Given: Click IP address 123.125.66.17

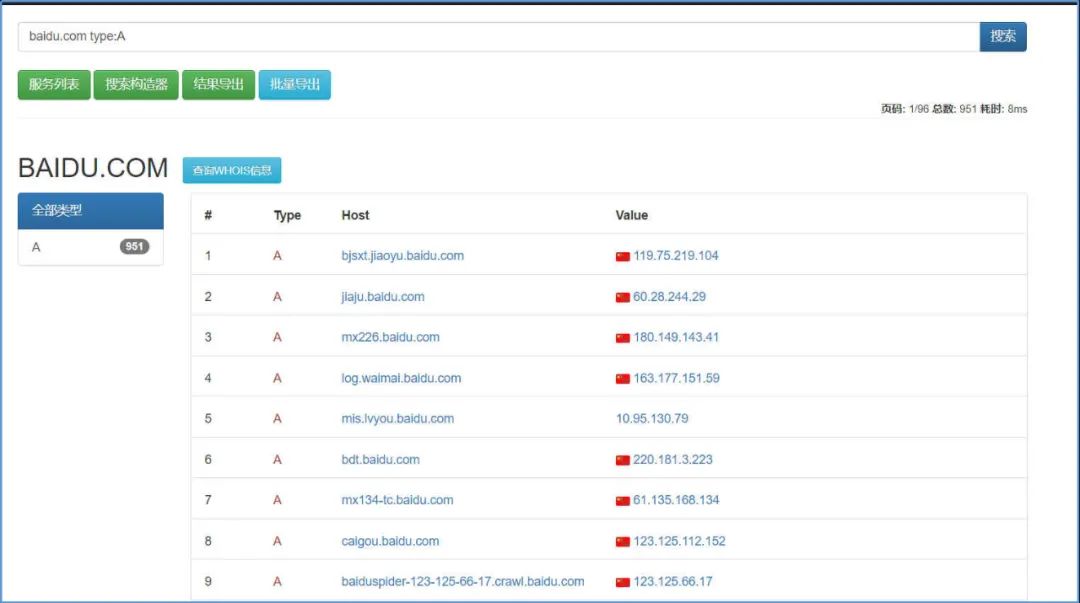Looking at the screenshot, I should click(x=673, y=582).
